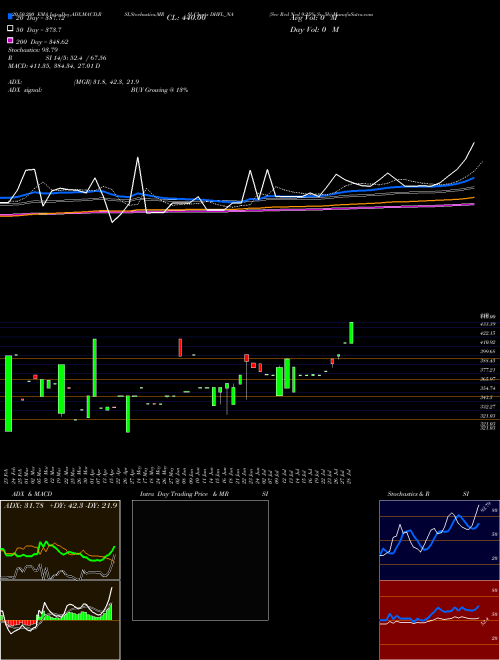The image size is (500, 660).
Task: Click the last date label on the time axis
Action: 350,475
